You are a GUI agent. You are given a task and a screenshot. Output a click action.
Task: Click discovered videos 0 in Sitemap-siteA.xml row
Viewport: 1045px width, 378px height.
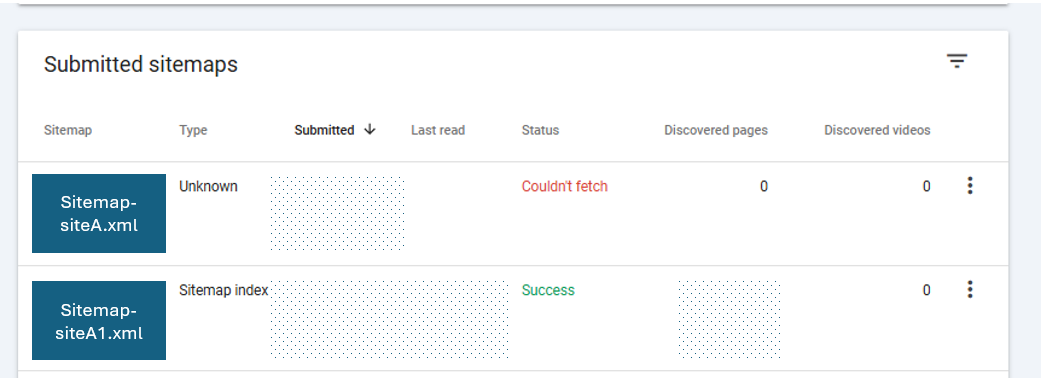(x=926, y=186)
